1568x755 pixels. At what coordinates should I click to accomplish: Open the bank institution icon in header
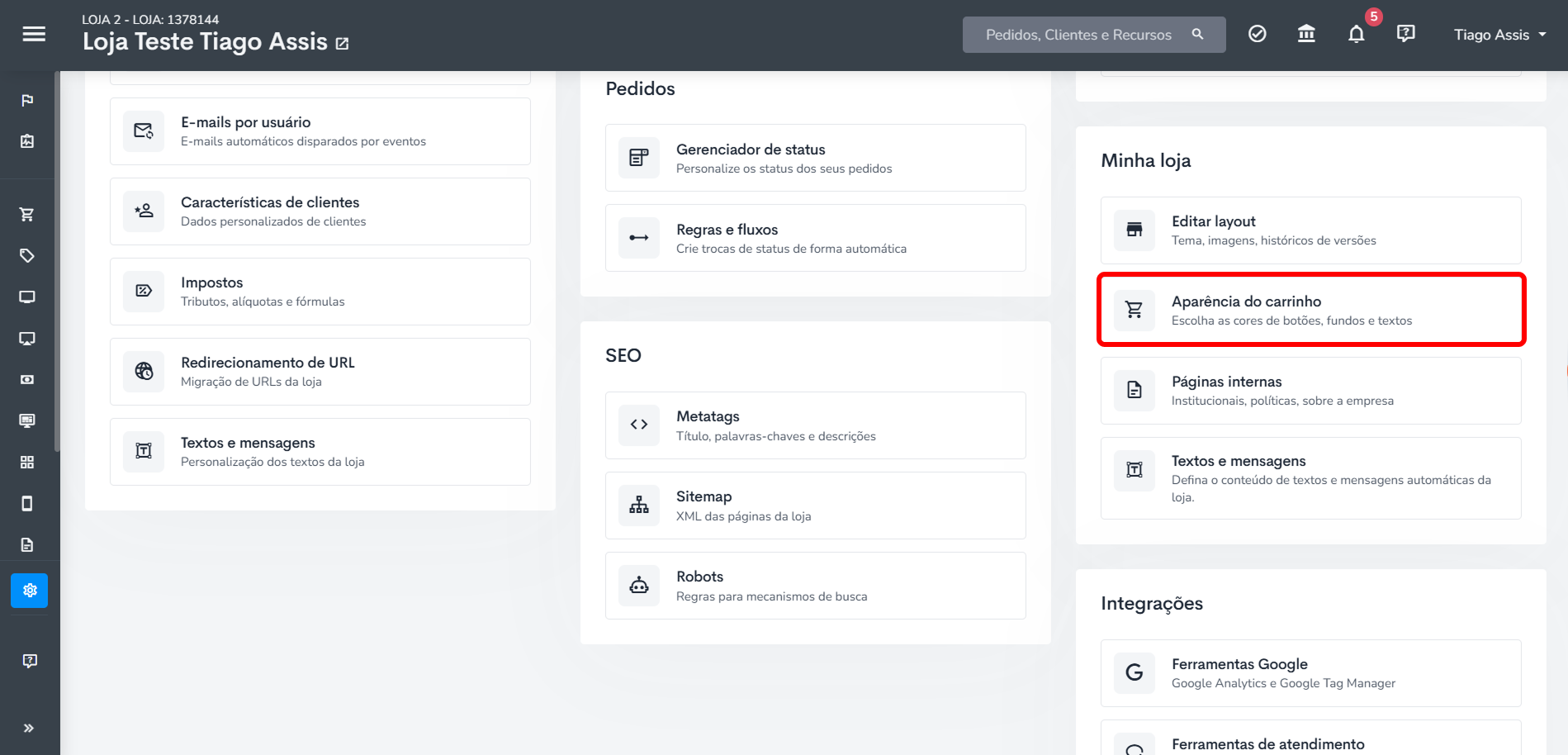pos(1306,34)
